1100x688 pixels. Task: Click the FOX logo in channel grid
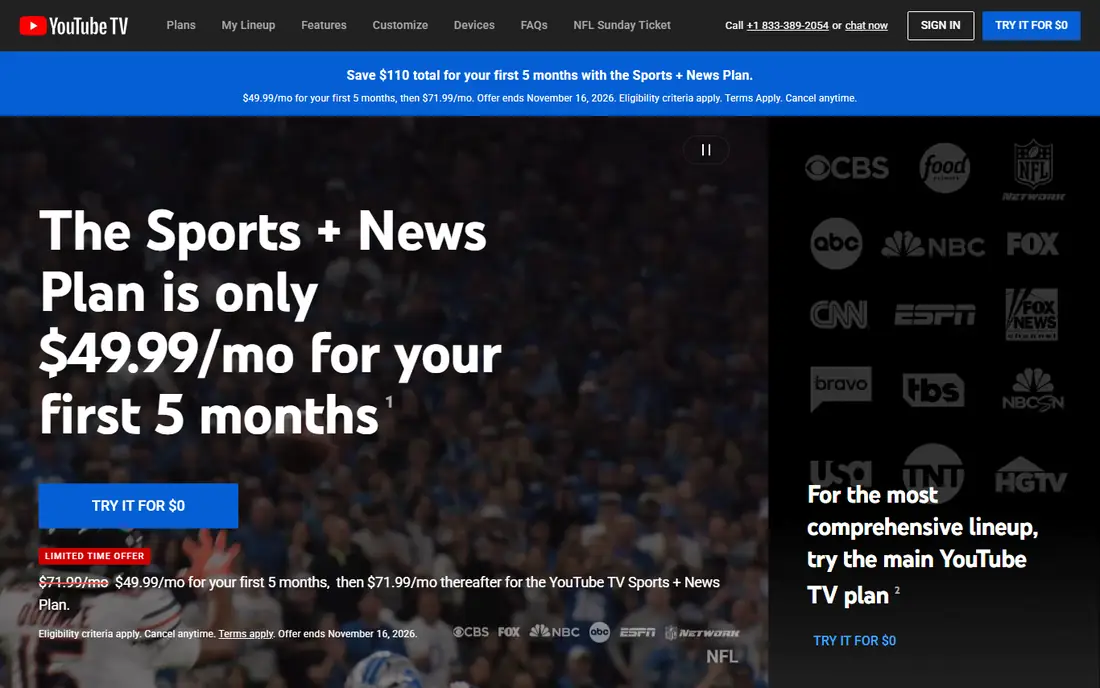1032,244
